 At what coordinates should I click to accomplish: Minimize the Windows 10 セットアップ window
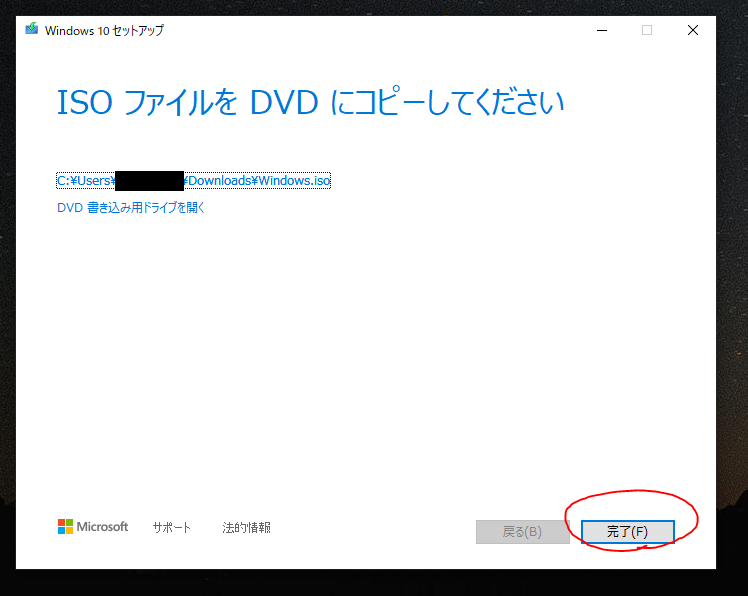click(602, 30)
